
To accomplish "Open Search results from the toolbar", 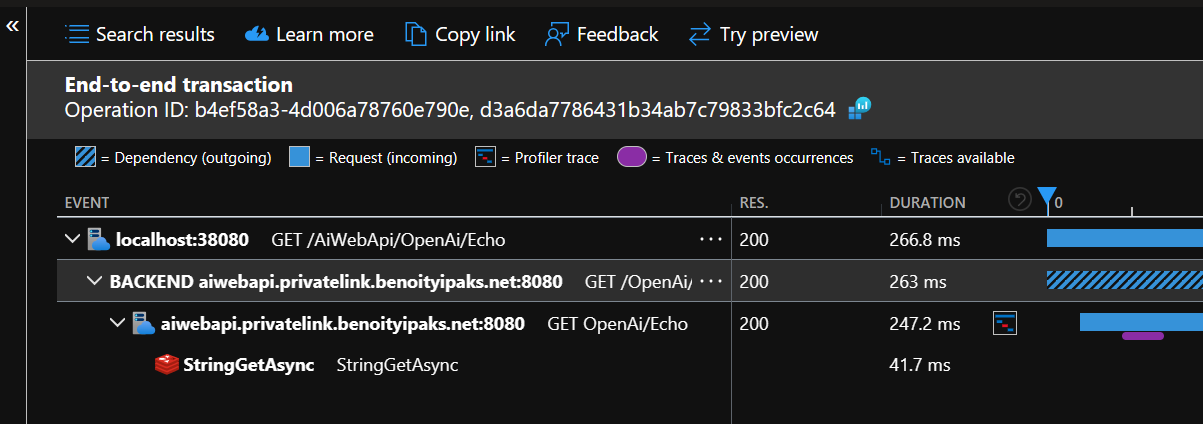I will [x=140, y=34].
